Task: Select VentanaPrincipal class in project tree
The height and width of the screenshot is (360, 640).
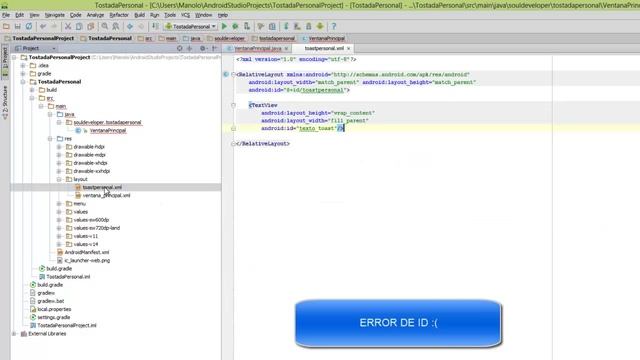Action: click(x=108, y=131)
